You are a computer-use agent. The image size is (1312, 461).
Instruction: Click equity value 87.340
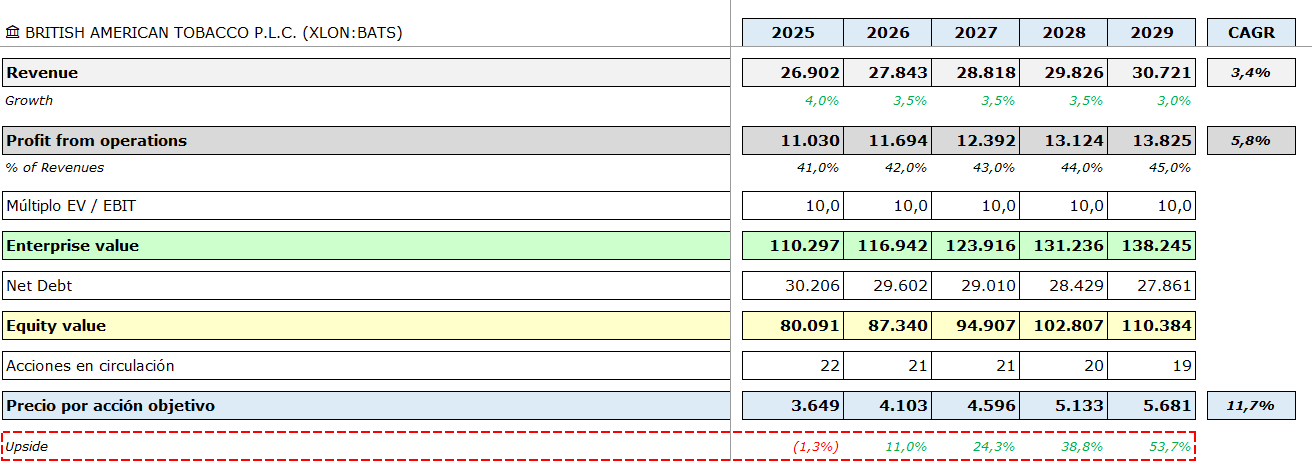click(x=888, y=326)
